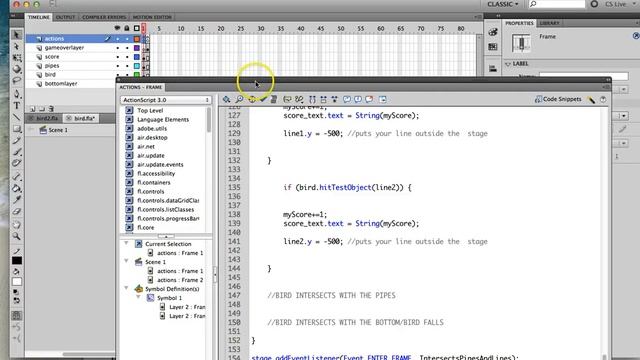Open the CLASSIC workspace dropdown
This screenshot has height=360, width=640.
click(502, 4)
